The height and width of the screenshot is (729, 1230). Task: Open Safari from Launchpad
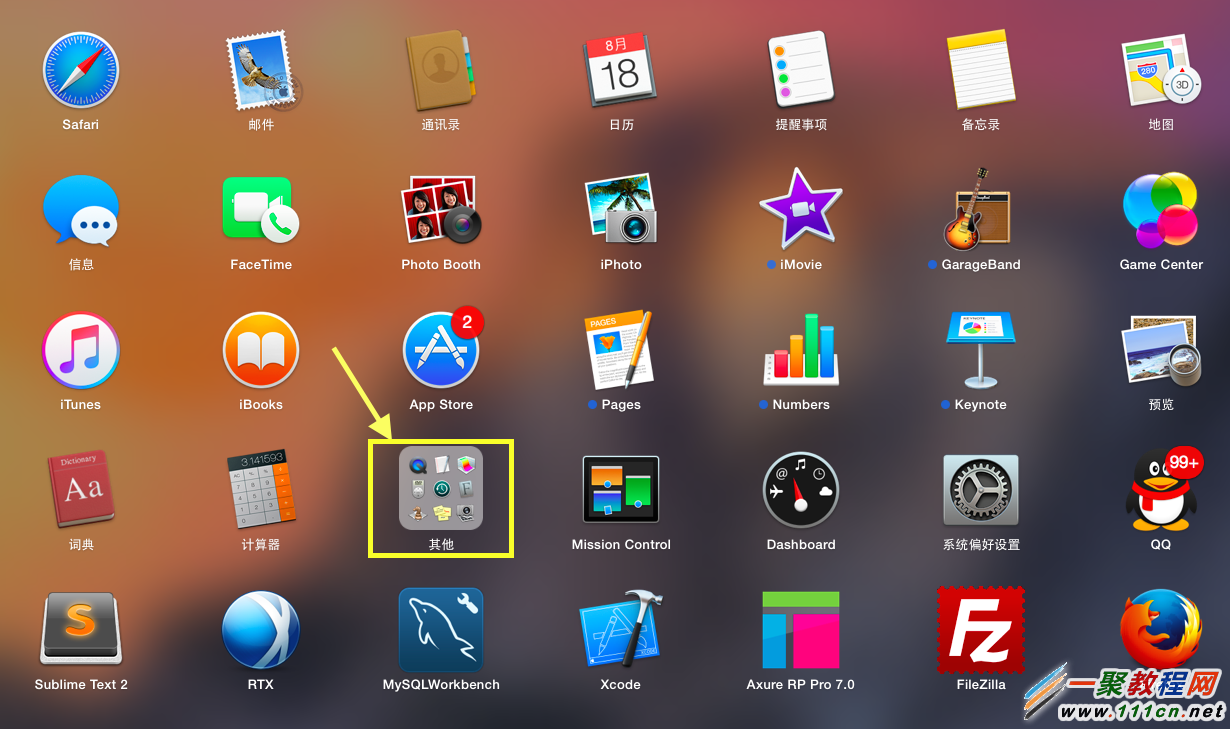[x=80, y=70]
